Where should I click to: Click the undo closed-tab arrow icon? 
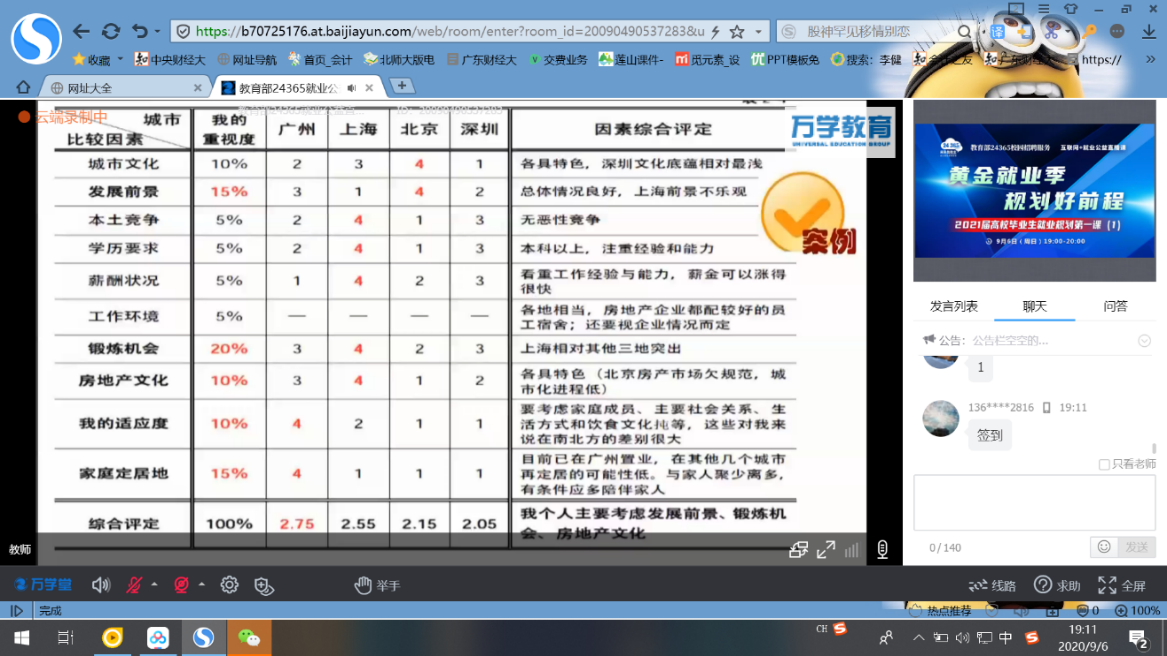click(140, 31)
